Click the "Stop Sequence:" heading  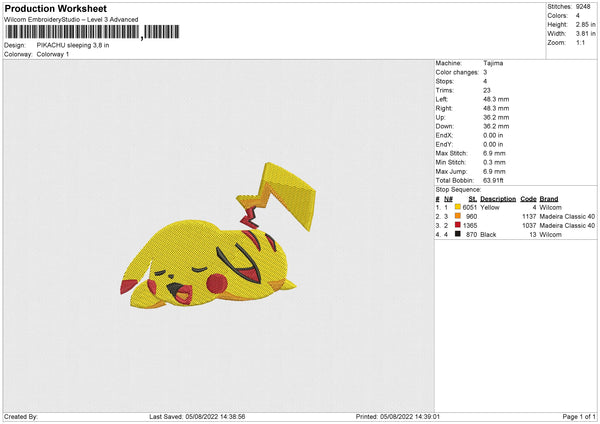click(458, 189)
